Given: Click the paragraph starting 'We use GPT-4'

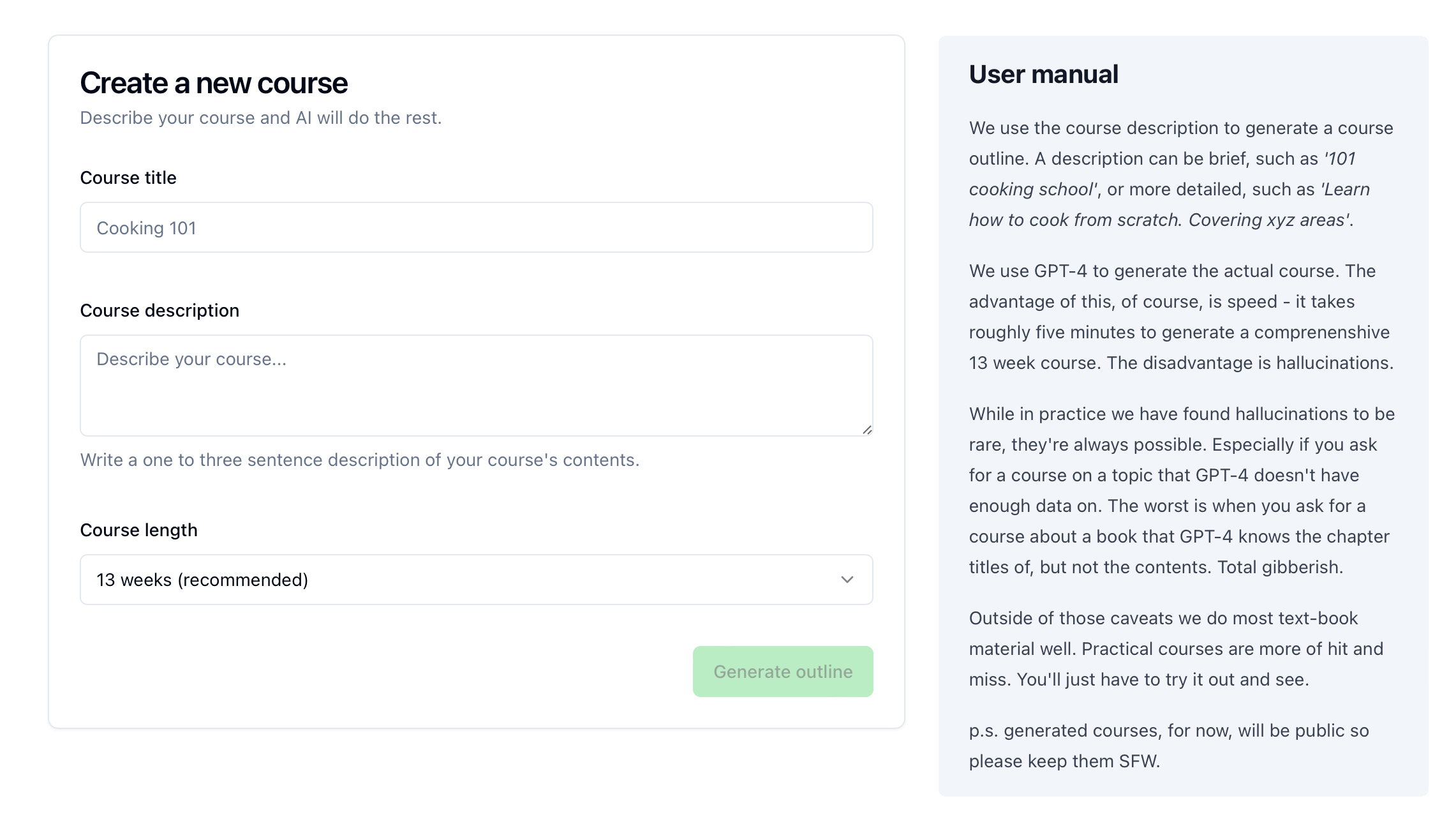Looking at the screenshot, I should 1180,317.
